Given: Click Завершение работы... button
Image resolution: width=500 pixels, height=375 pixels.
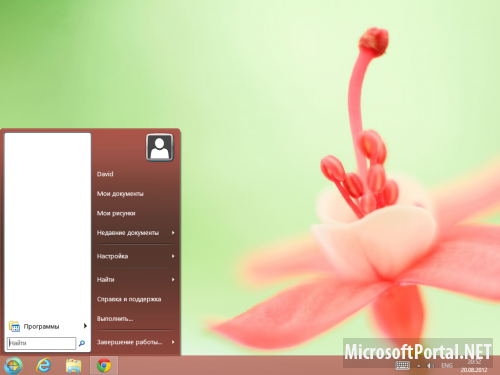Looking at the screenshot, I should pyautogui.click(x=129, y=342).
